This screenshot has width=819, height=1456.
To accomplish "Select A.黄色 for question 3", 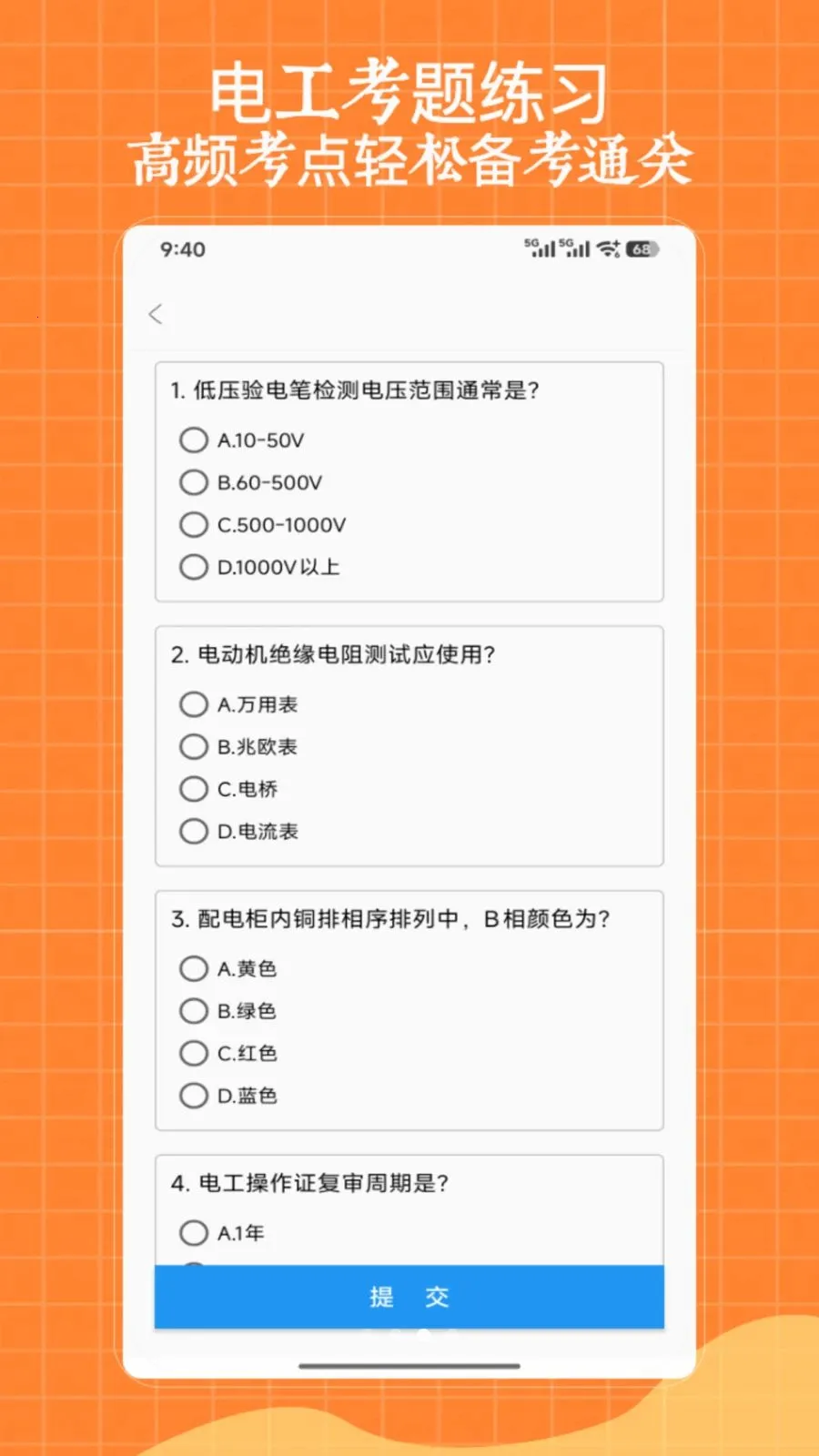I will coord(194,968).
